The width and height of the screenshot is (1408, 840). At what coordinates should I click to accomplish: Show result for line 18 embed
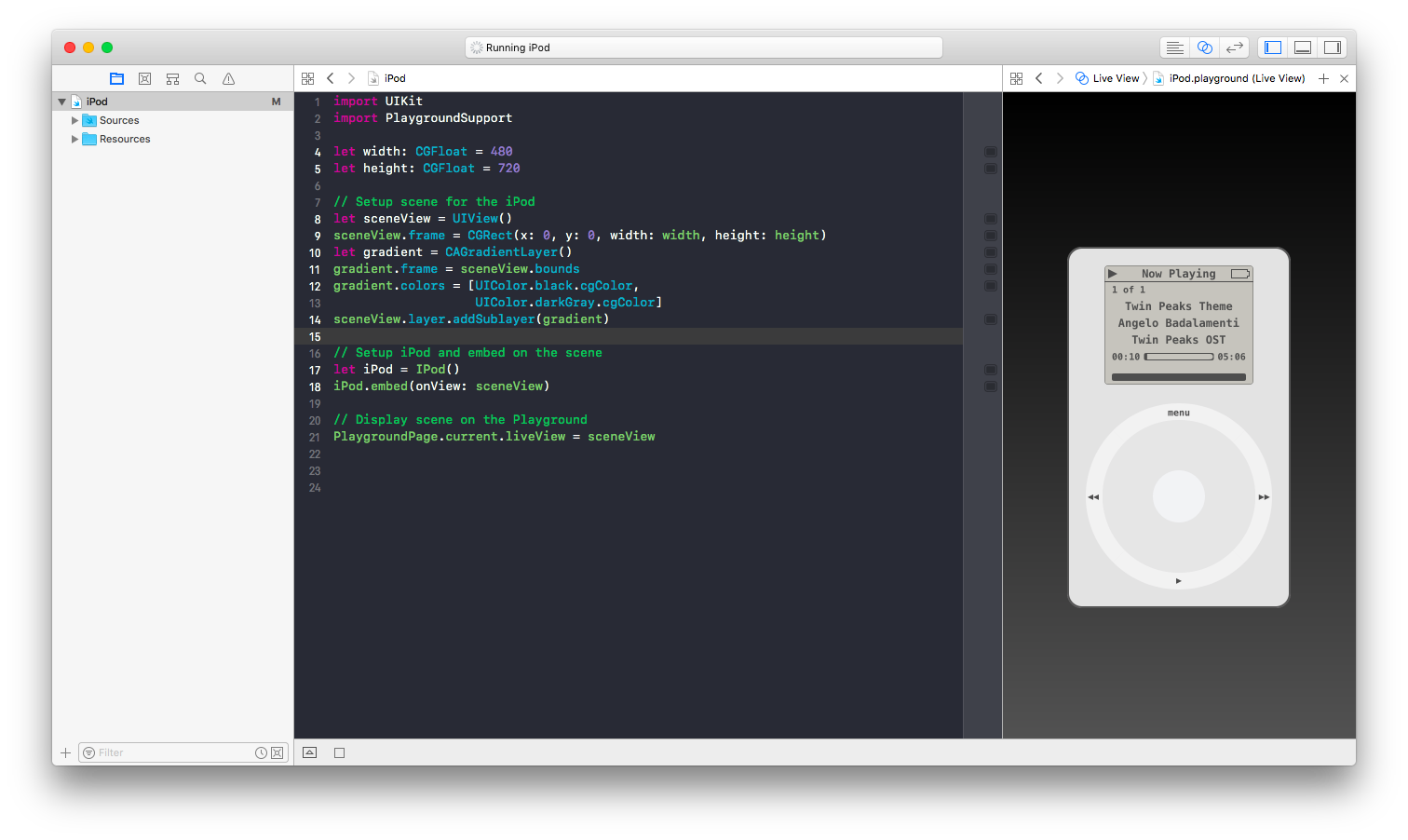pyautogui.click(x=991, y=386)
